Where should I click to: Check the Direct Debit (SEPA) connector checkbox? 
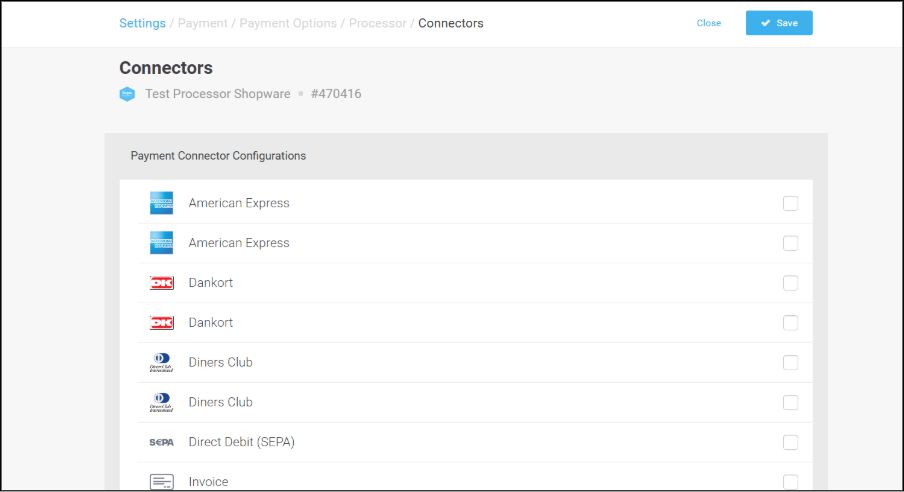click(790, 443)
